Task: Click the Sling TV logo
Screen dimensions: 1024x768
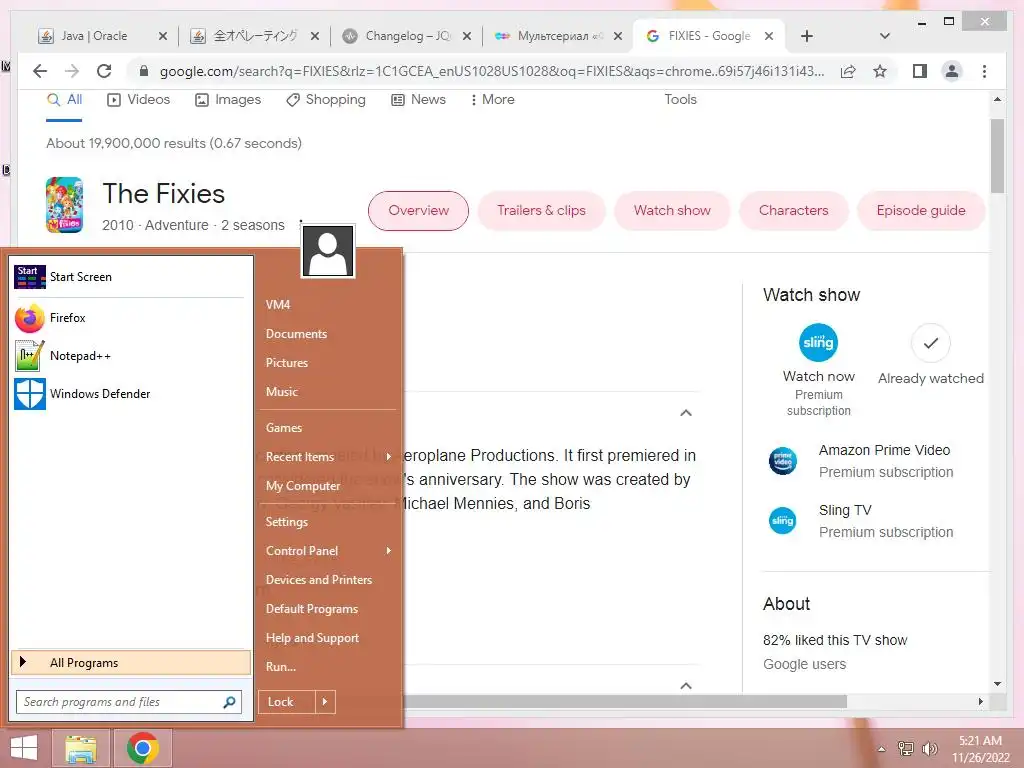Action: pyautogui.click(x=782, y=520)
